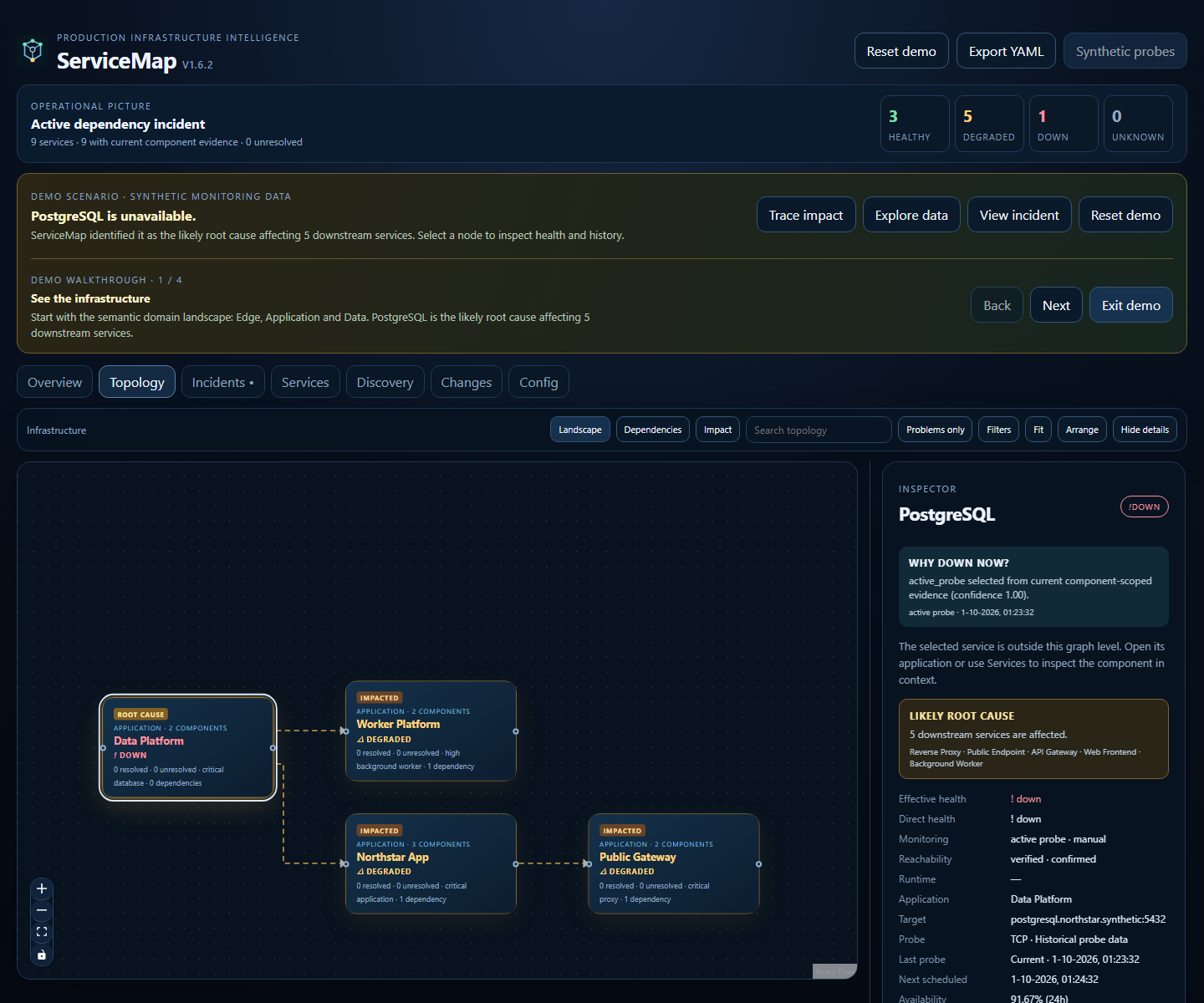Click Back in the demo walkthrough

[997, 305]
